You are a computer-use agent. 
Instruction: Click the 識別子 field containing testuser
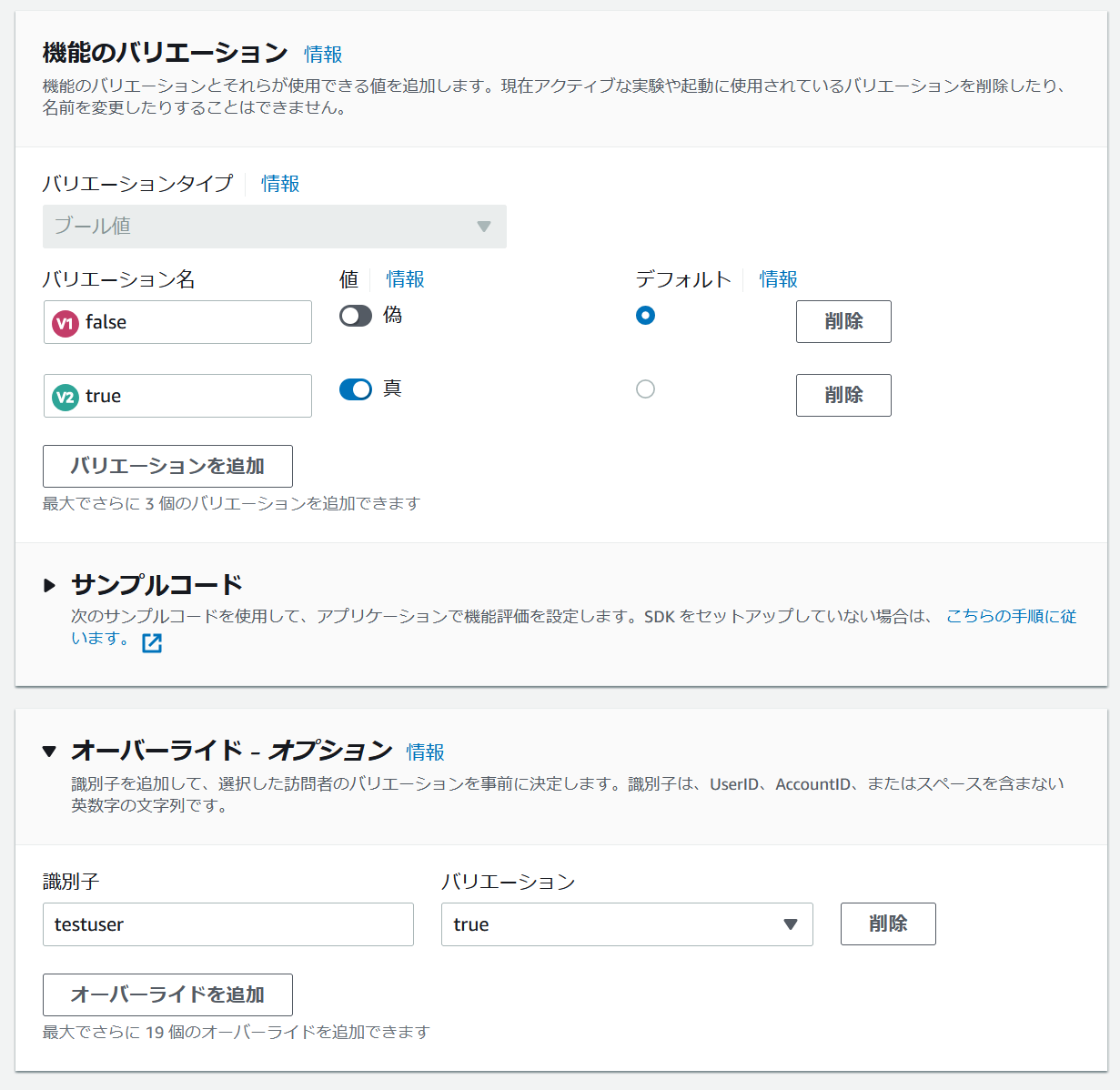pos(227,924)
